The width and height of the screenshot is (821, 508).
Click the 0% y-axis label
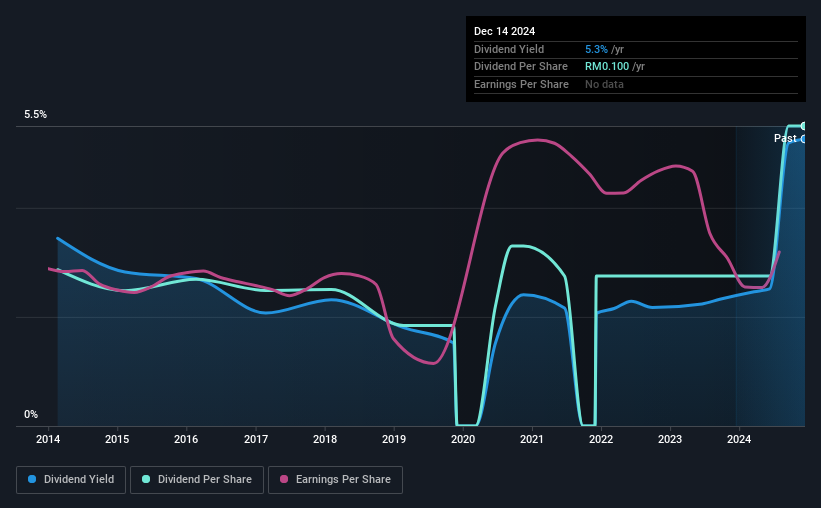[31, 414]
